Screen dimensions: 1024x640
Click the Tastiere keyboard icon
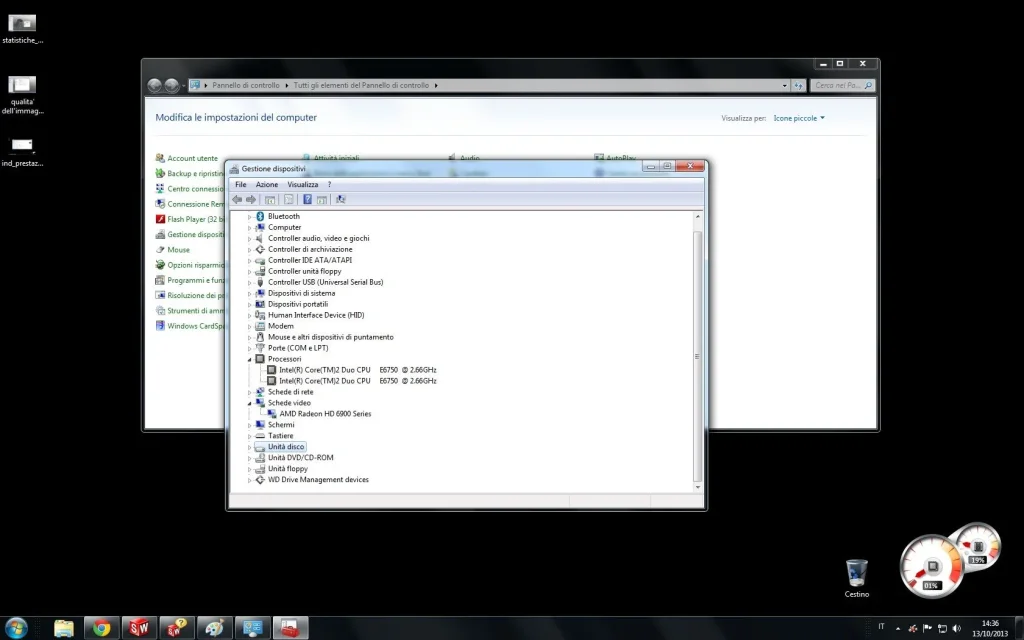[x=260, y=436]
